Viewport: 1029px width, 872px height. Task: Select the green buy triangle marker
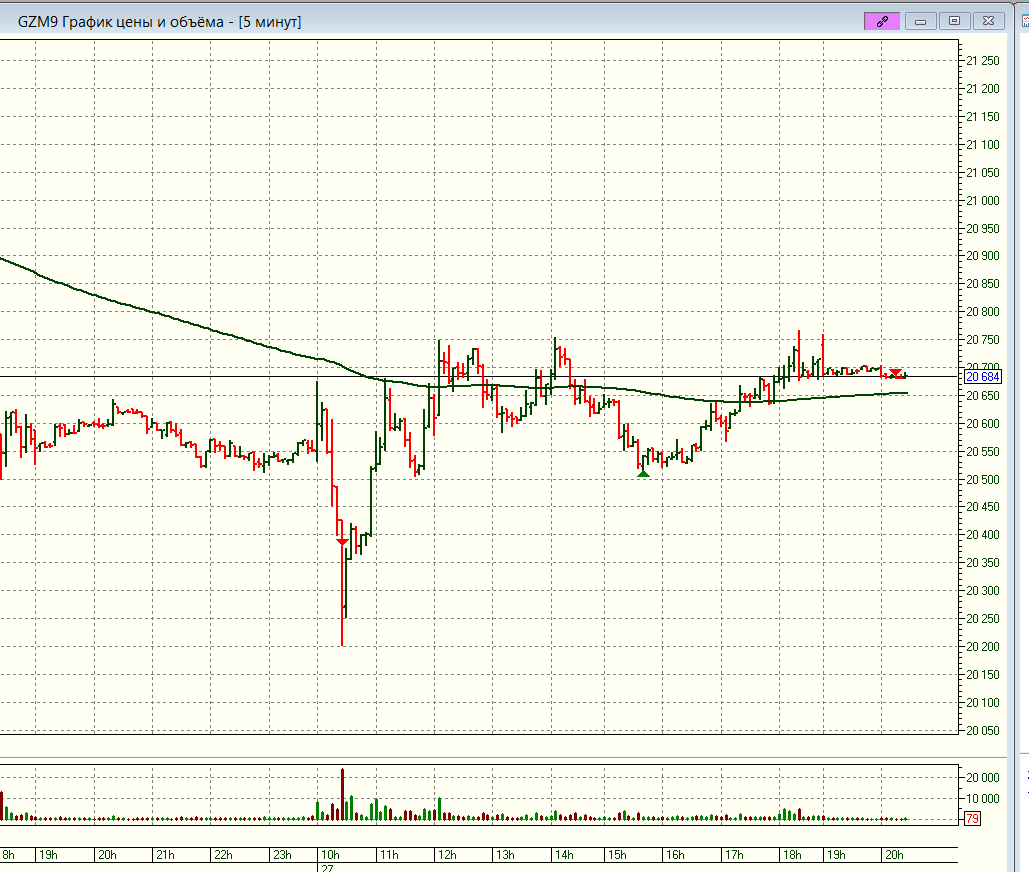pyautogui.click(x=644, y=473)
